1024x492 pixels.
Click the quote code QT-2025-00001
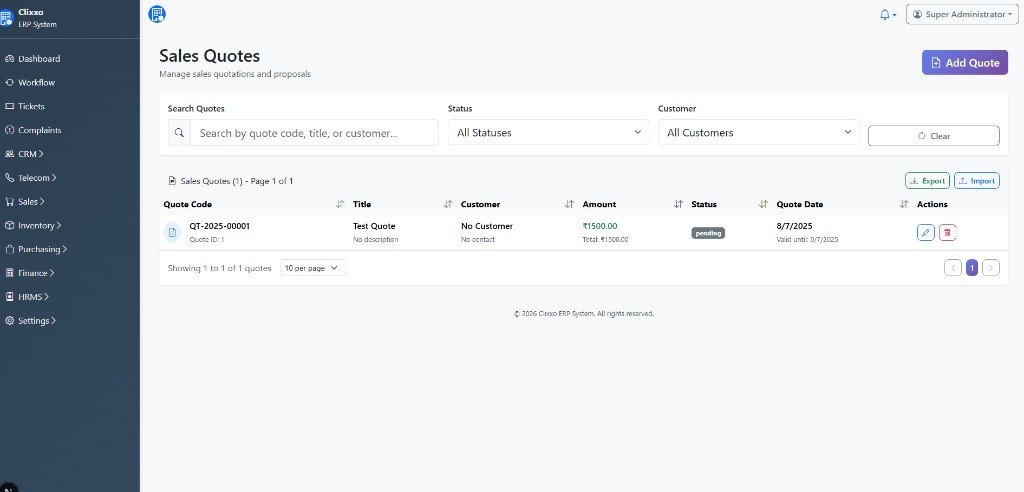[219, 226]
